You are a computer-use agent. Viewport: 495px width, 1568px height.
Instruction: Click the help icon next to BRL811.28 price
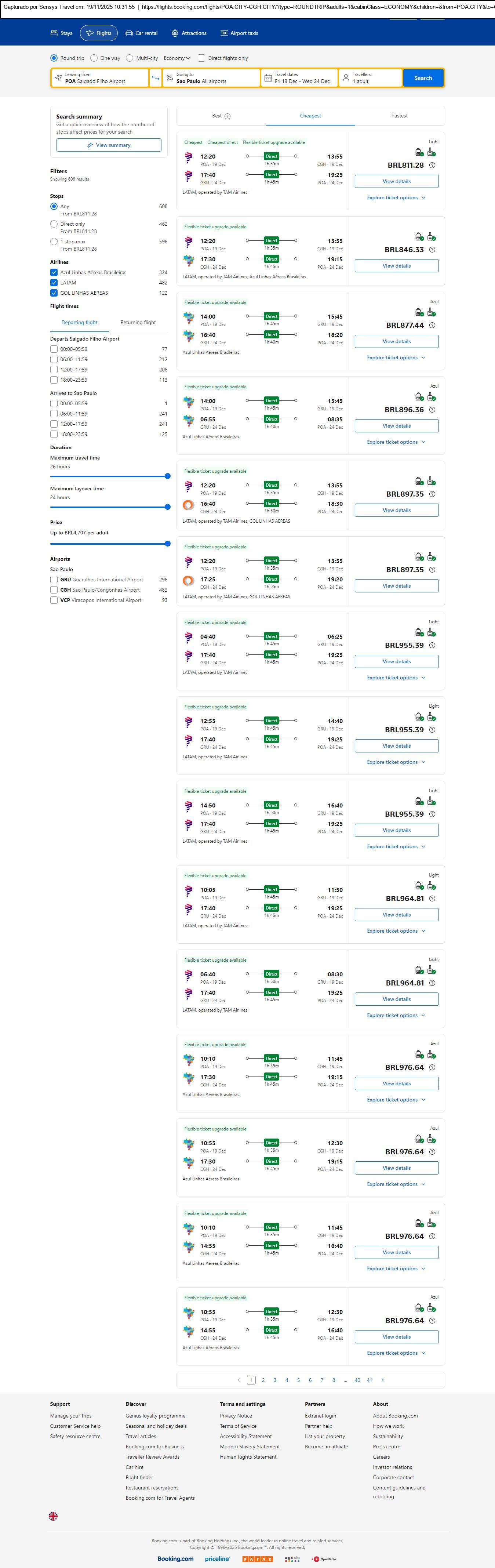(432, 166)
